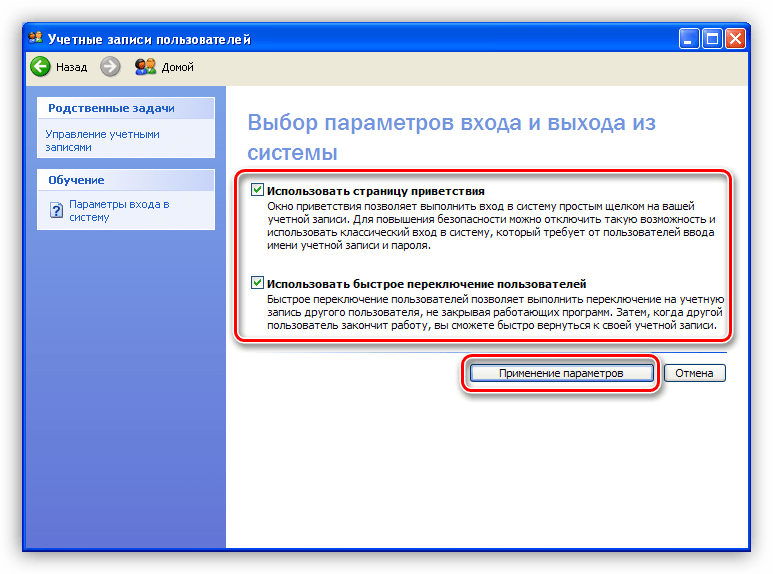The height and width of the screenshot is (574, 773).
Task: Click the user accounts icon in title bar
Action: point(35,38)
